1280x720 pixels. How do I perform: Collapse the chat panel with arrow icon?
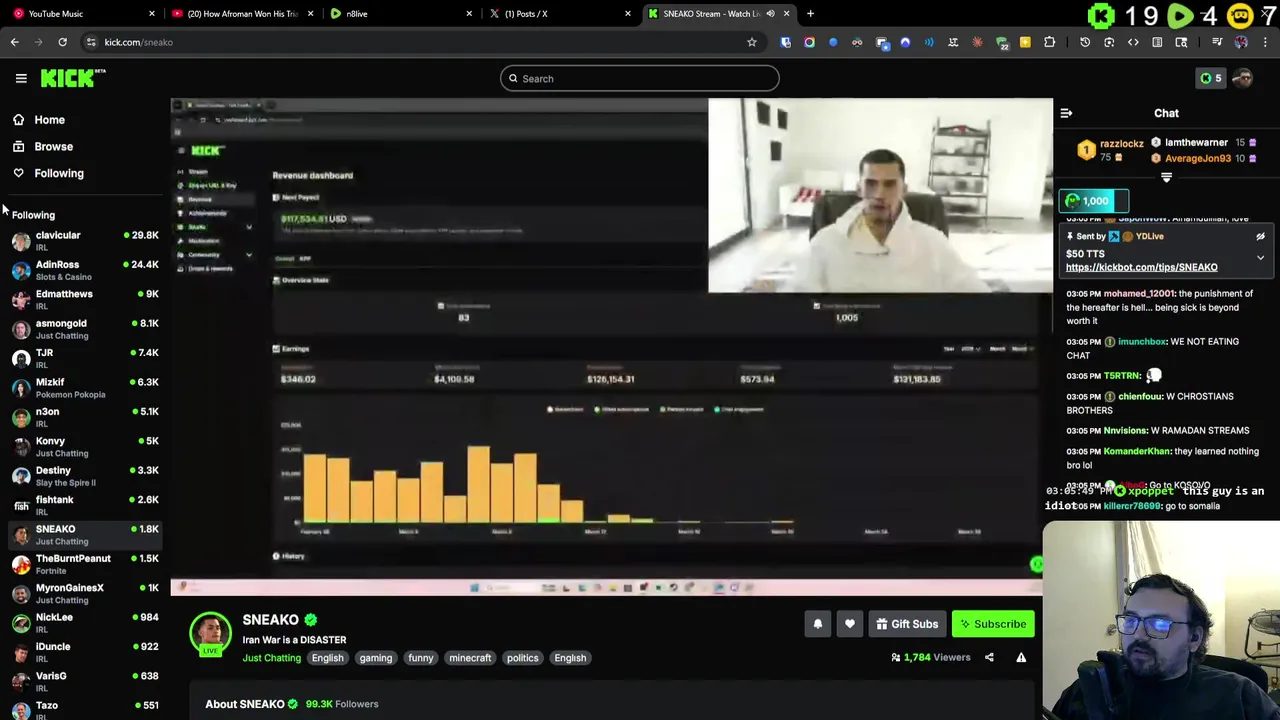(1066, 113)
